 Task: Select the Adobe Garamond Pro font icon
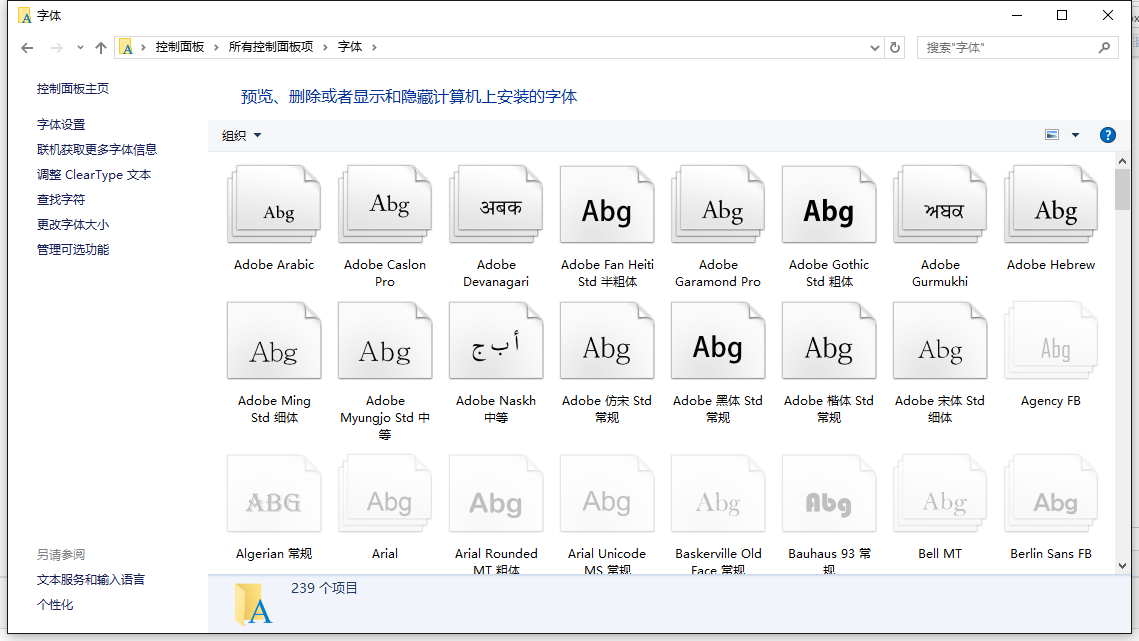[718, 204]
